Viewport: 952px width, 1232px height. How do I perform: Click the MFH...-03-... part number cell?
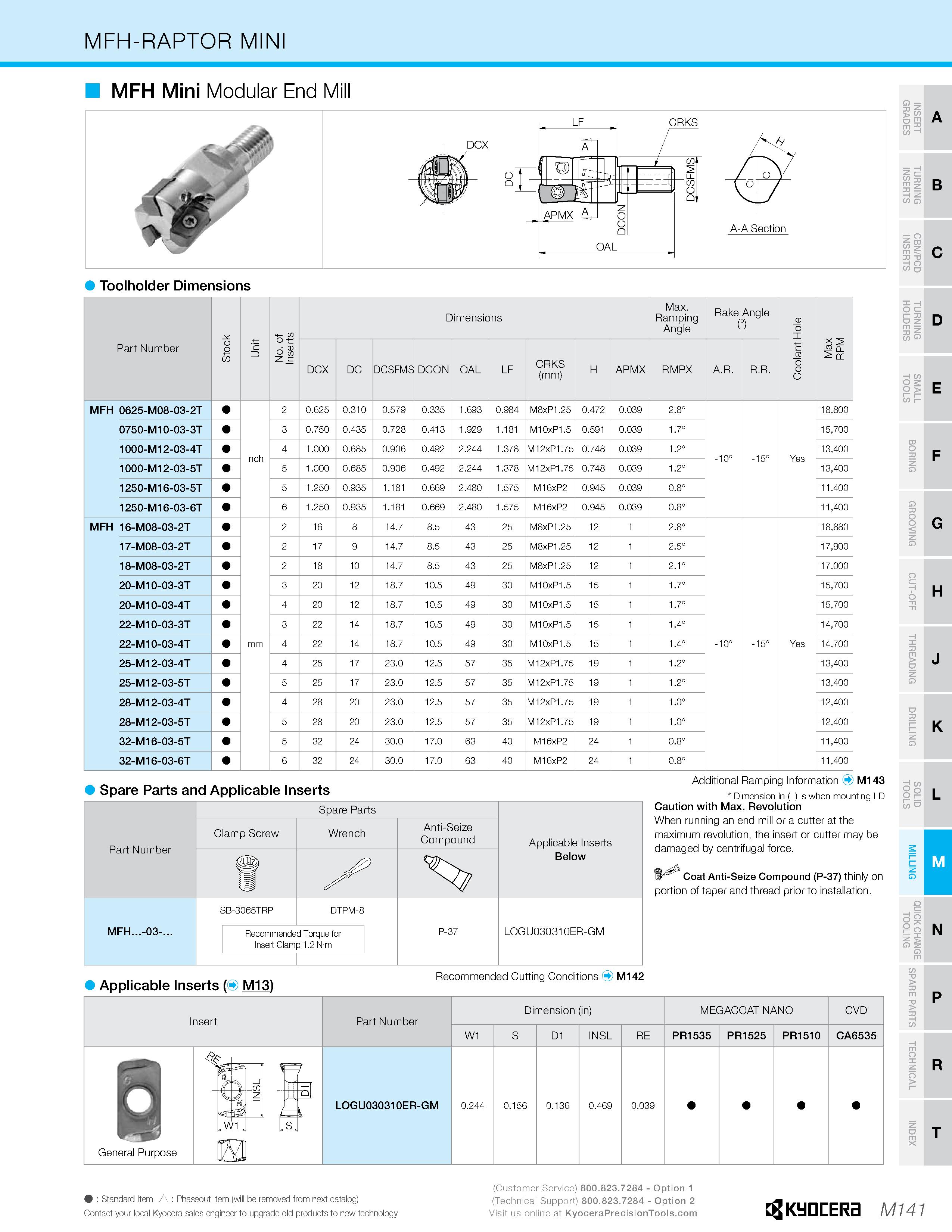tap(140, 931)
